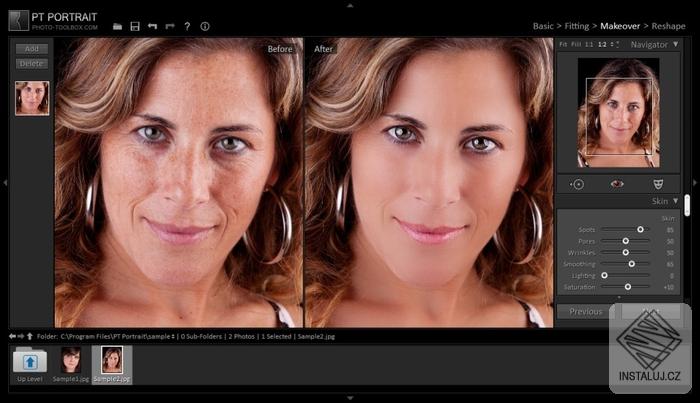Go to the Fitting step

[577, 26]
